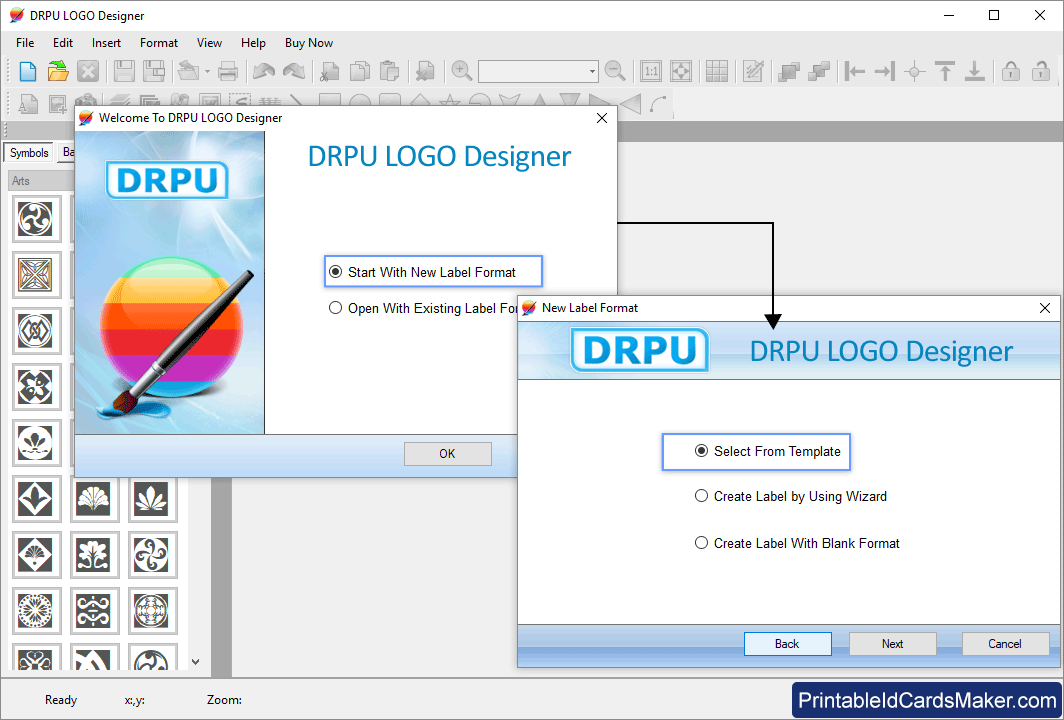
Task: Click the closed padlock Lock icon
Action: click(1011, 71)
